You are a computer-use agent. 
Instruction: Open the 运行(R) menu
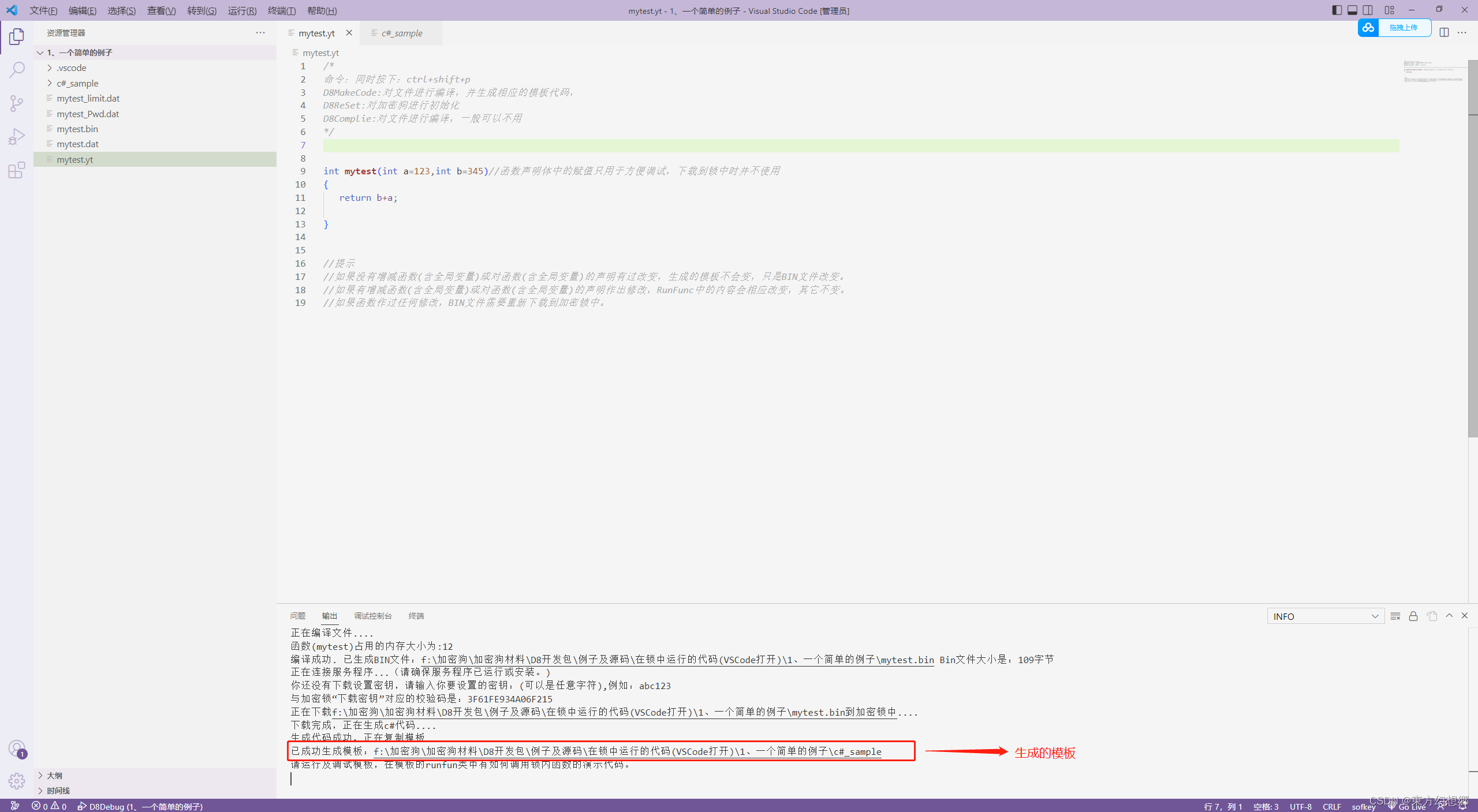click(x=242, y=10)
